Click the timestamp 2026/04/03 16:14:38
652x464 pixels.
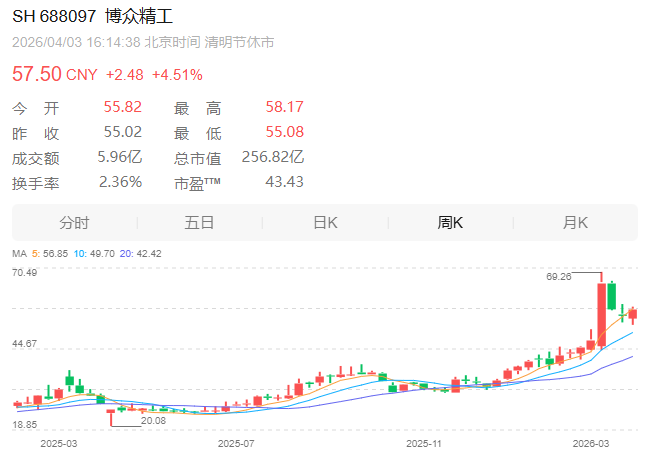click(x=76, y=42)
